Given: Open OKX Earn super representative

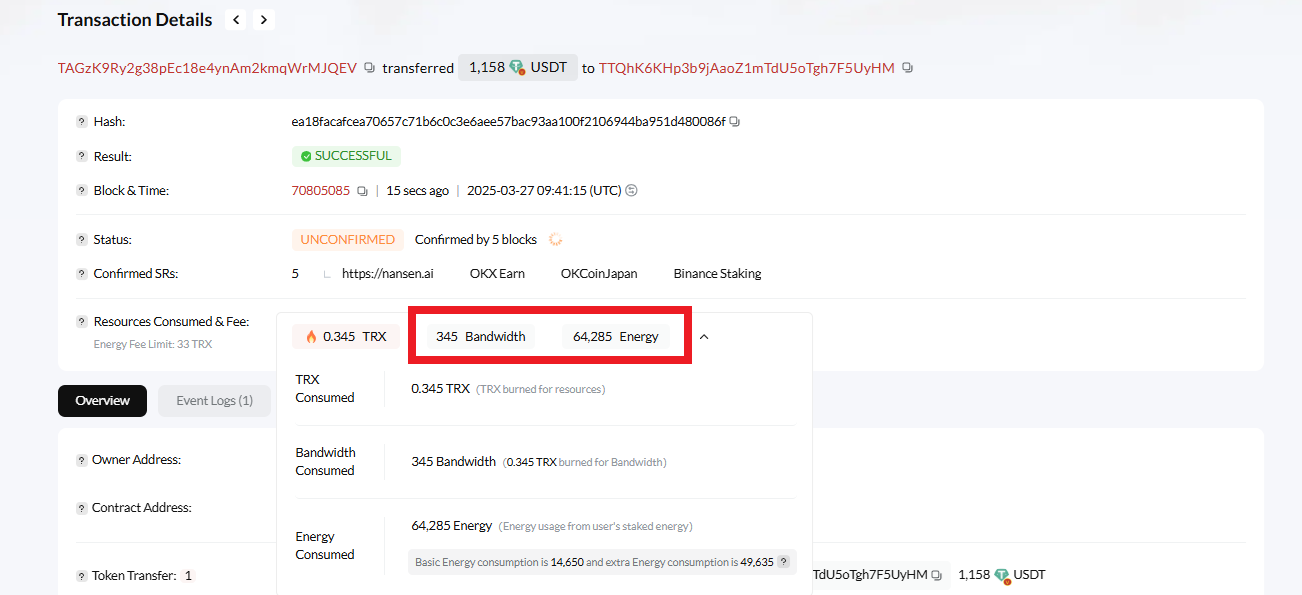Looking at the screenshot, I should click(x=497, y=274).
